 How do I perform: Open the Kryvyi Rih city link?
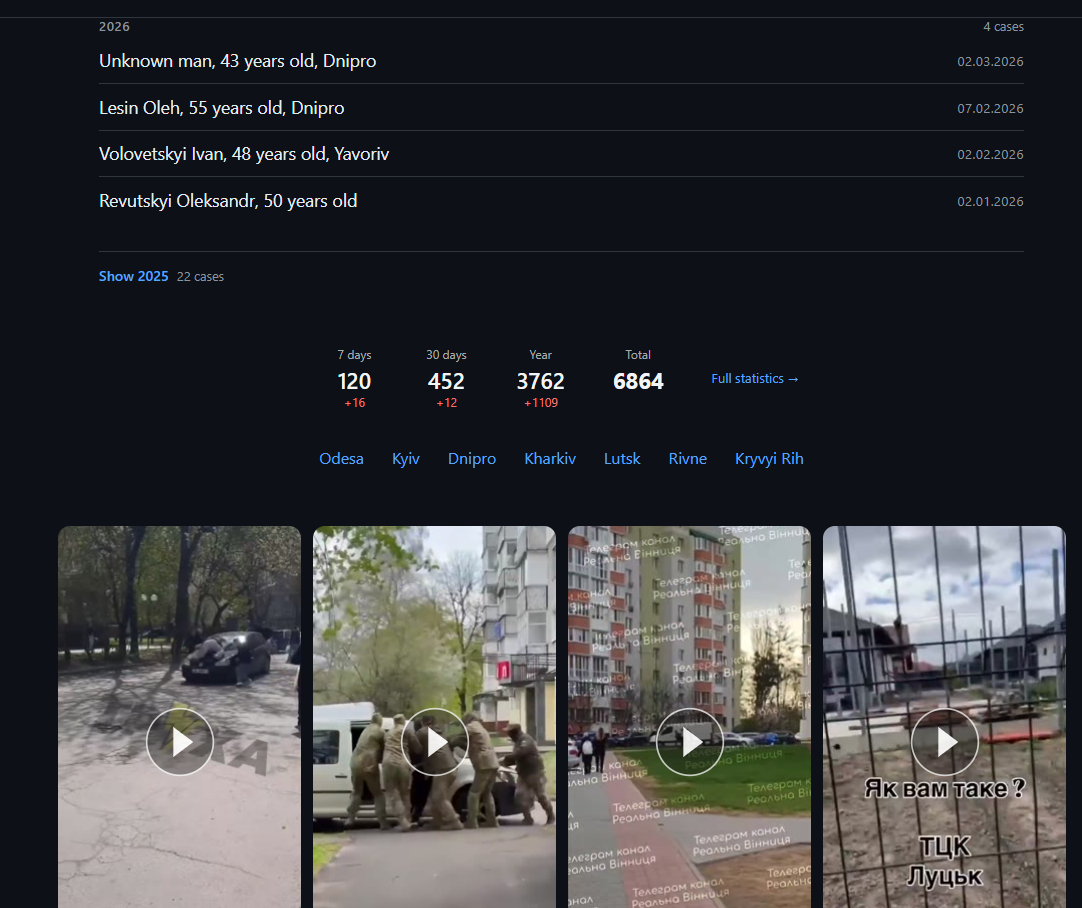[x=769, y=459]
